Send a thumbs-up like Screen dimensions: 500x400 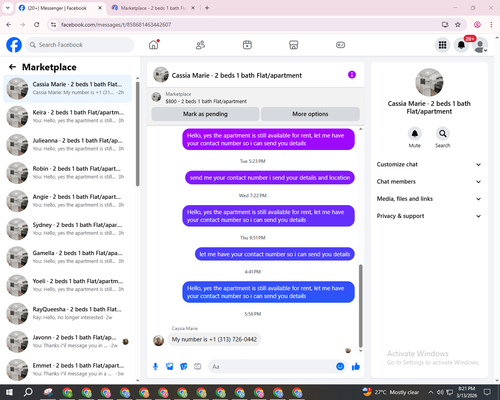(356, 367)
